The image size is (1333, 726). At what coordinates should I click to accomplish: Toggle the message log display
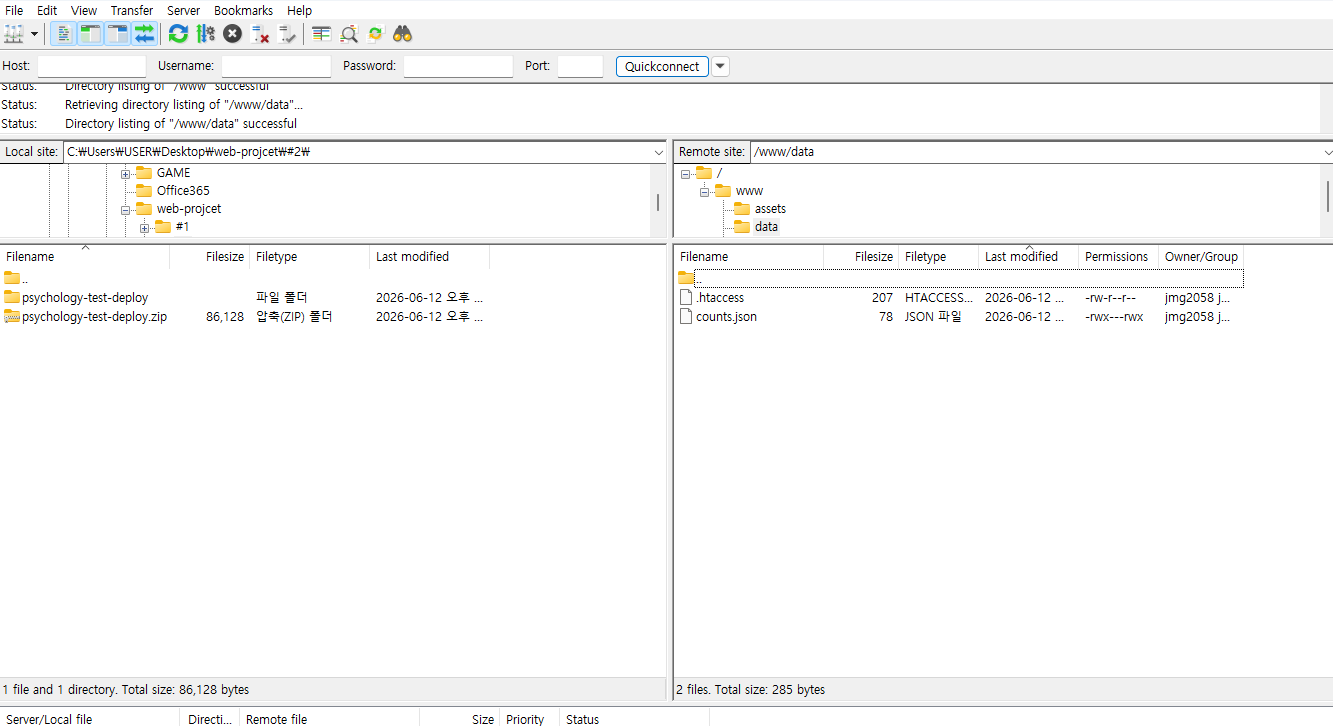pos(63,34)
